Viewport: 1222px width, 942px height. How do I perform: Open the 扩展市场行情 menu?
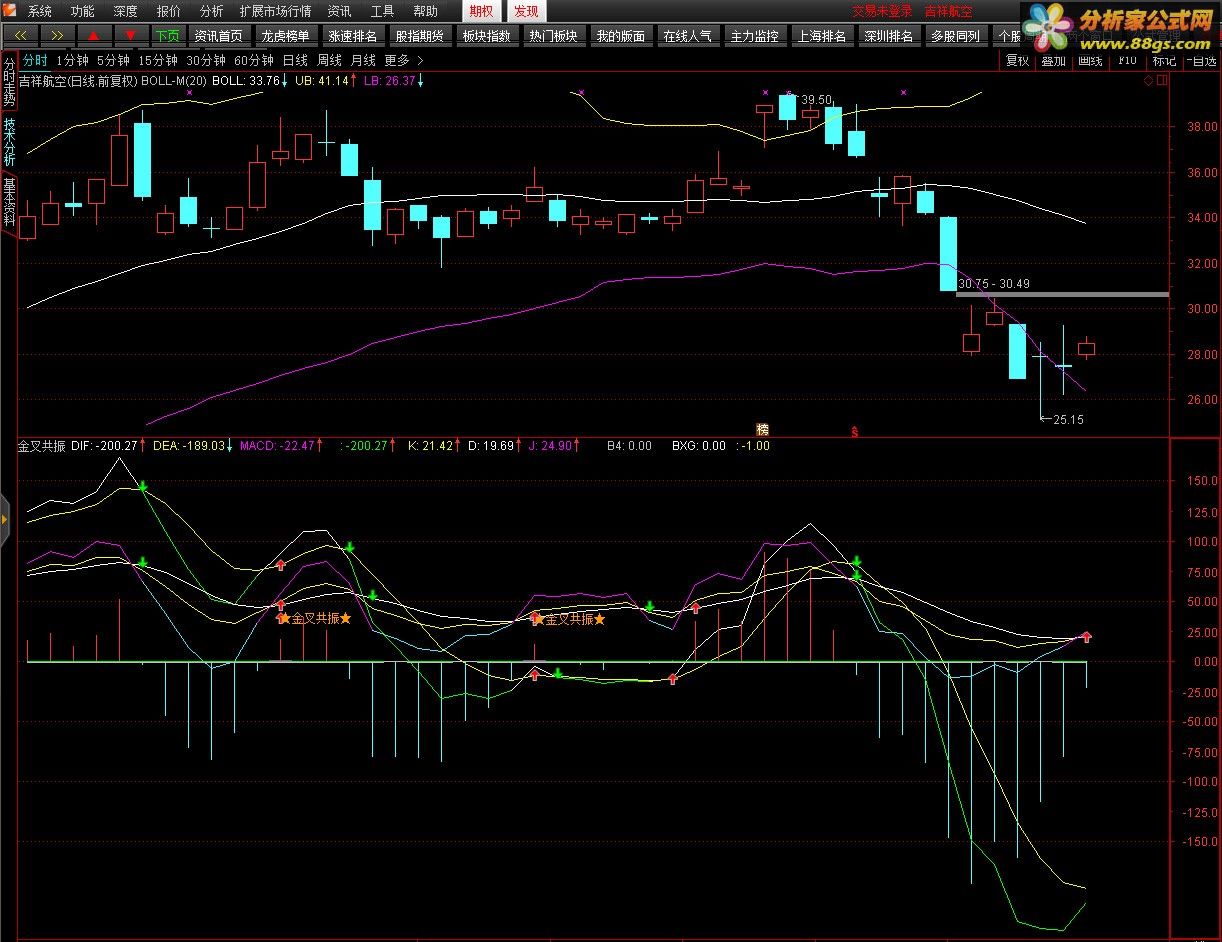pos(275,11)
